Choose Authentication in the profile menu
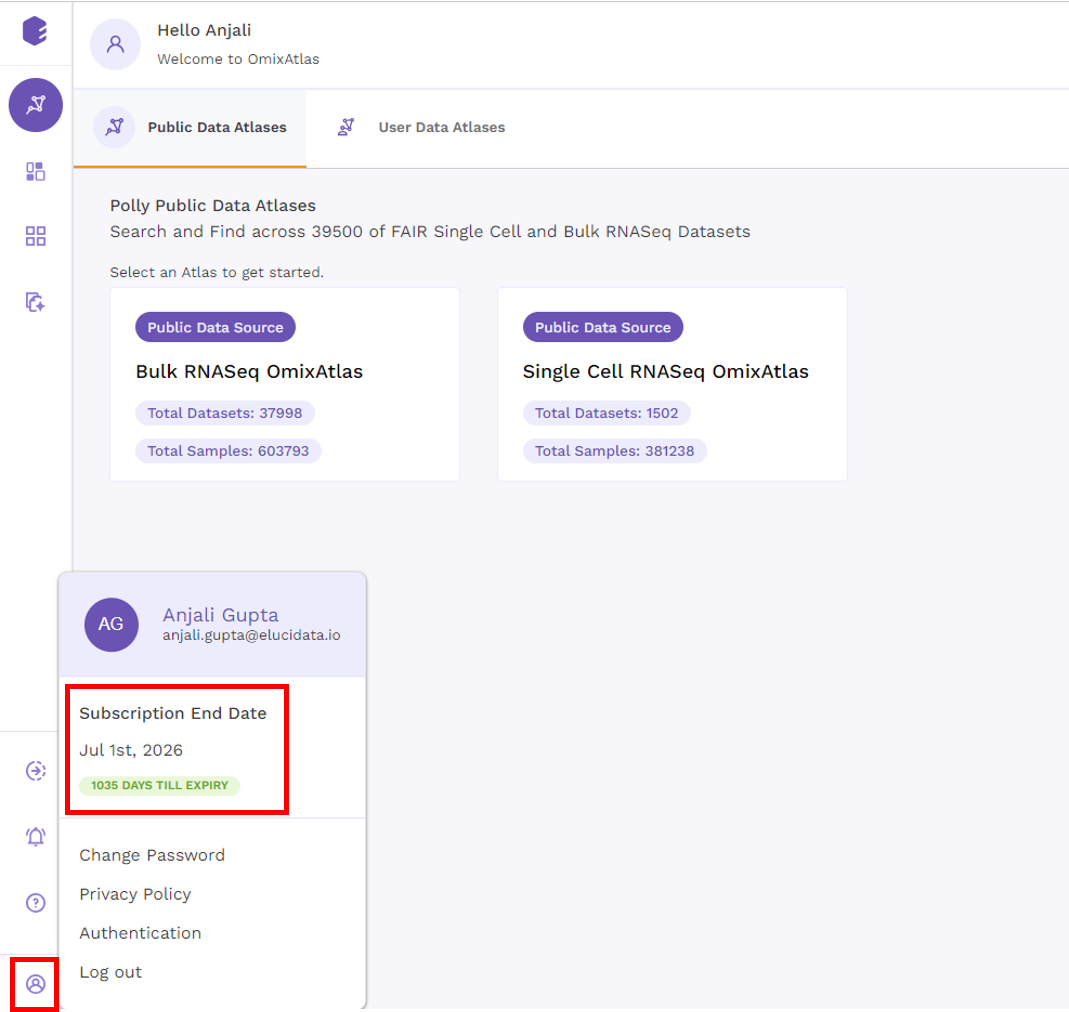Viewport: 1069px width, 1012px height. (140, 933)
